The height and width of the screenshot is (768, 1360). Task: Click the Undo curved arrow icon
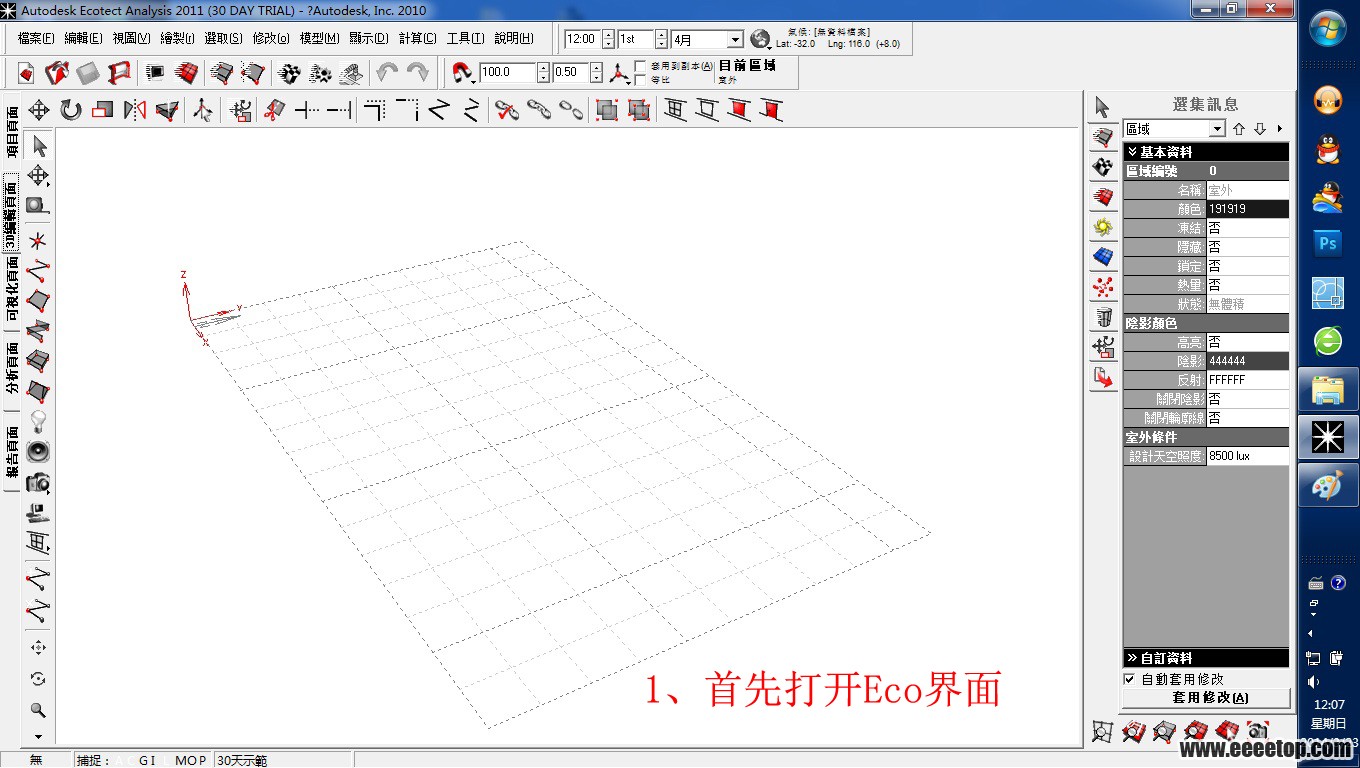pyautogui.click(x=386, y=72)
